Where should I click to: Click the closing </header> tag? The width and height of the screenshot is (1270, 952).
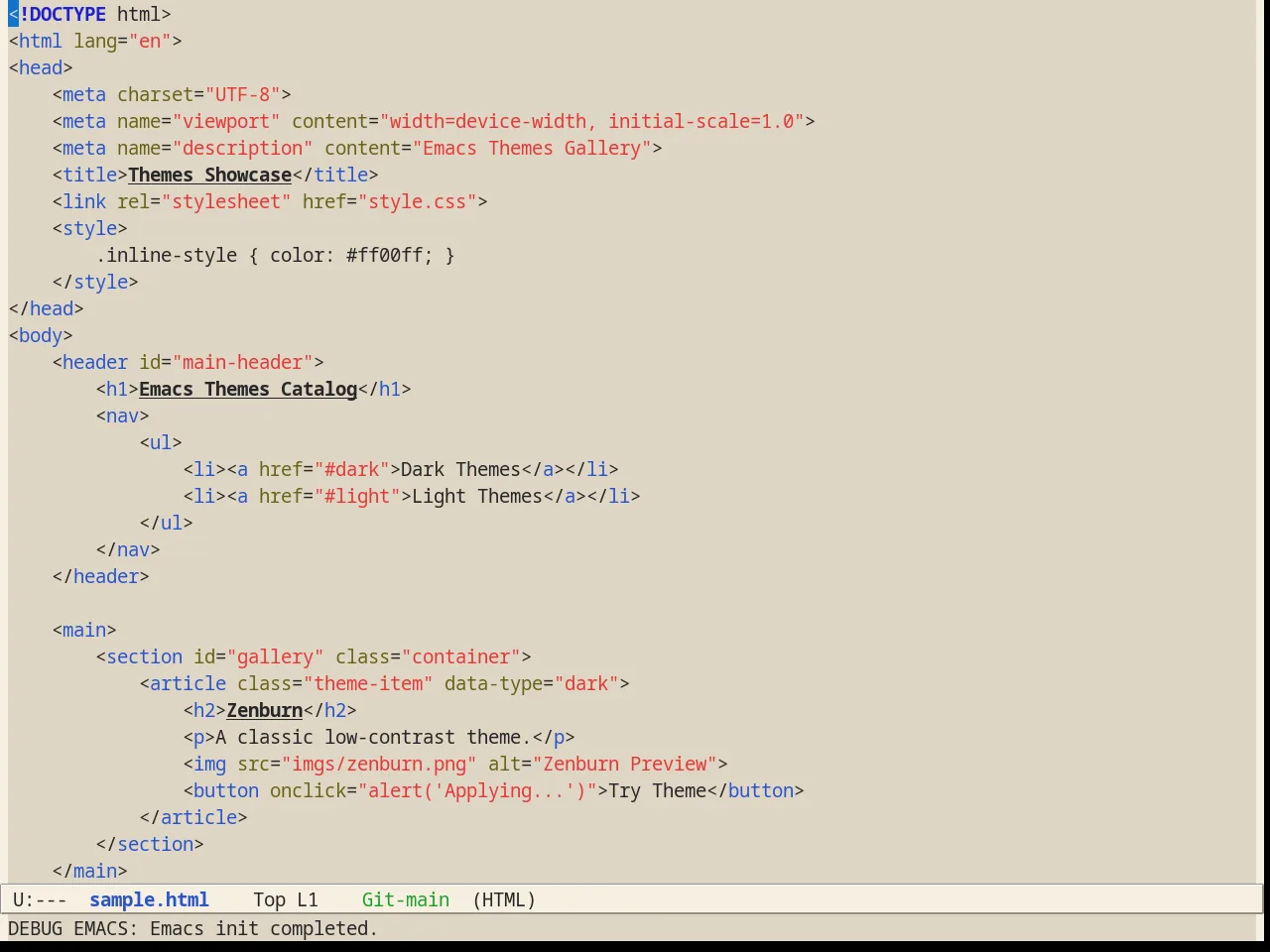tap(100, 576)
